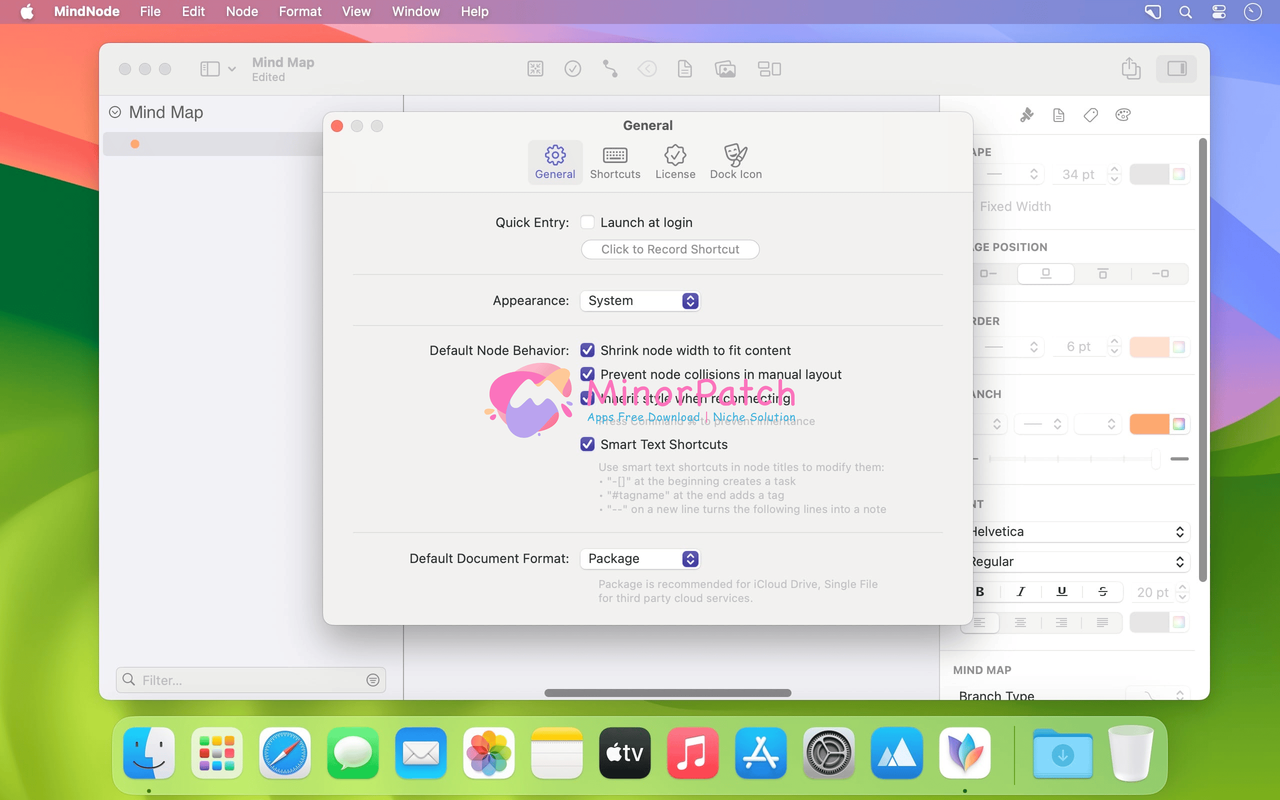Click the 6 pt border width stepper
Screen dimensions: 1280x800
tap(1114, 347)
